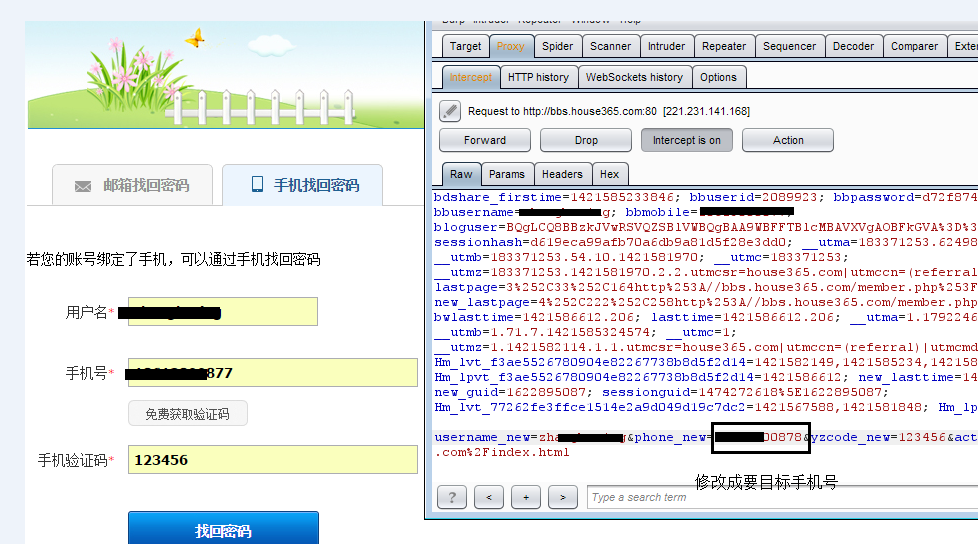Click 免费获取验证码 to get code
Image resolution: width=978 pixels, height=544 pixels.
click(188, 414)
